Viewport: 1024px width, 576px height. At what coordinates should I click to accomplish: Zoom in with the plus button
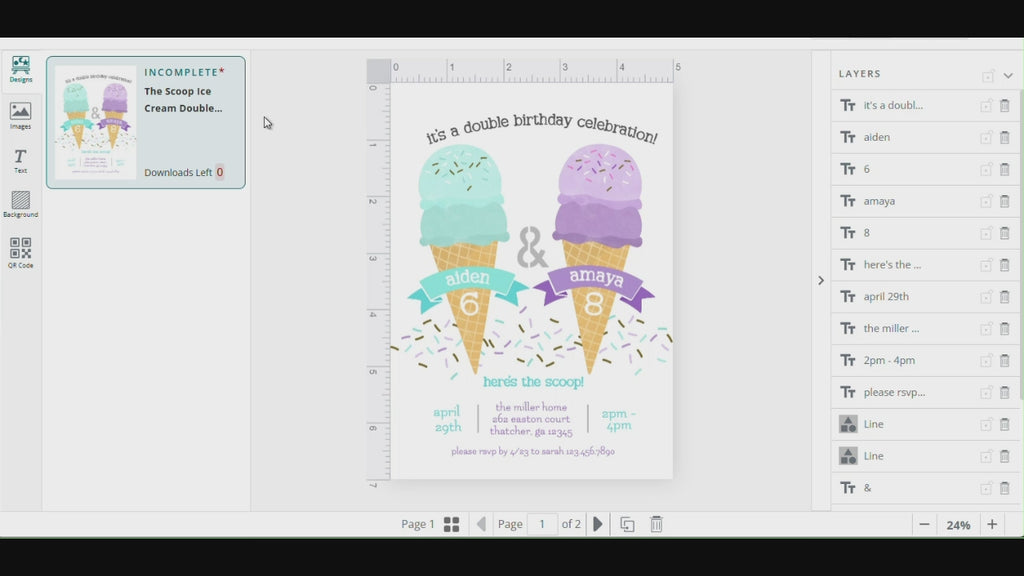992,525
